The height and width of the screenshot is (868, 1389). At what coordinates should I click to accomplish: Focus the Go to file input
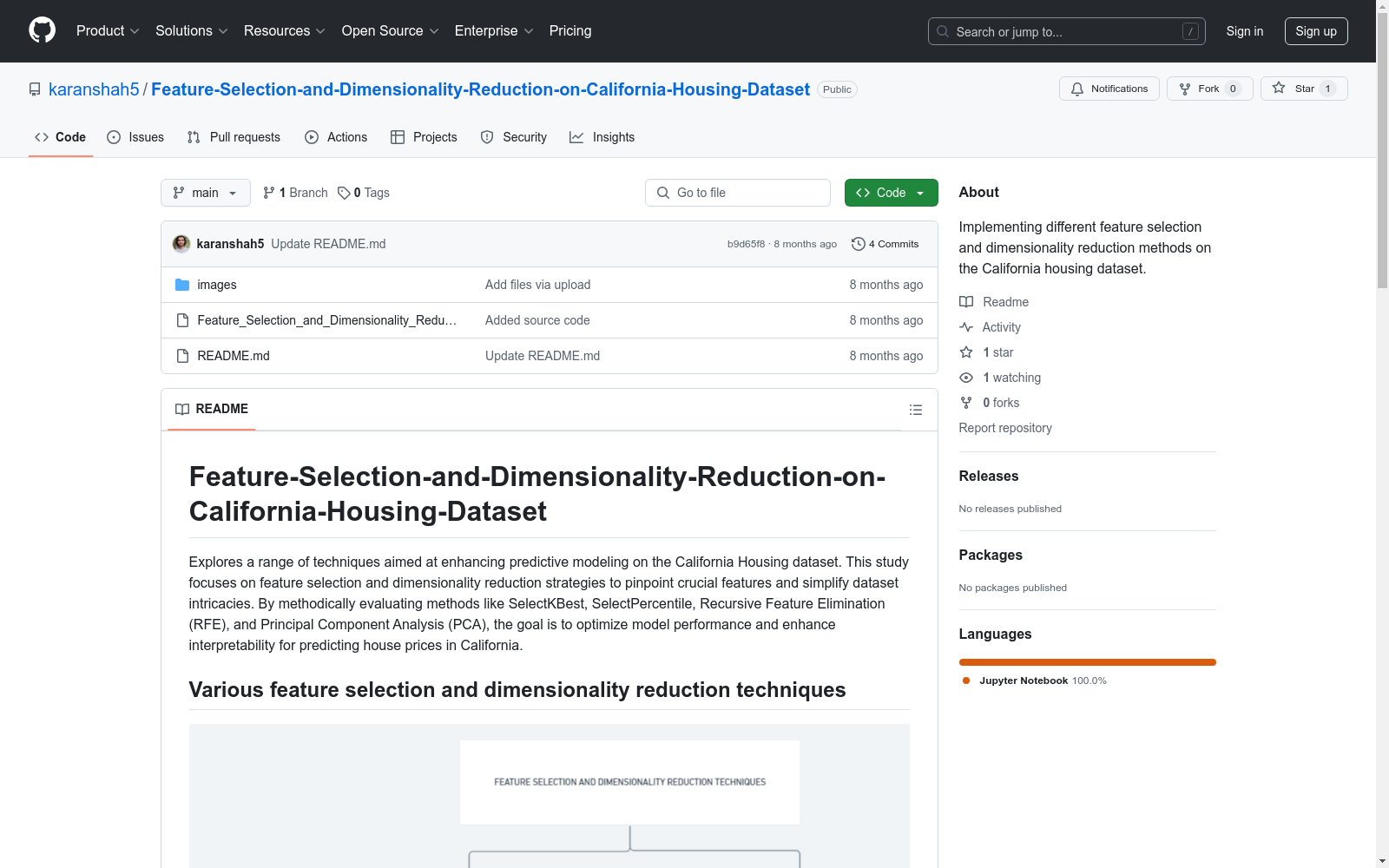738,193
